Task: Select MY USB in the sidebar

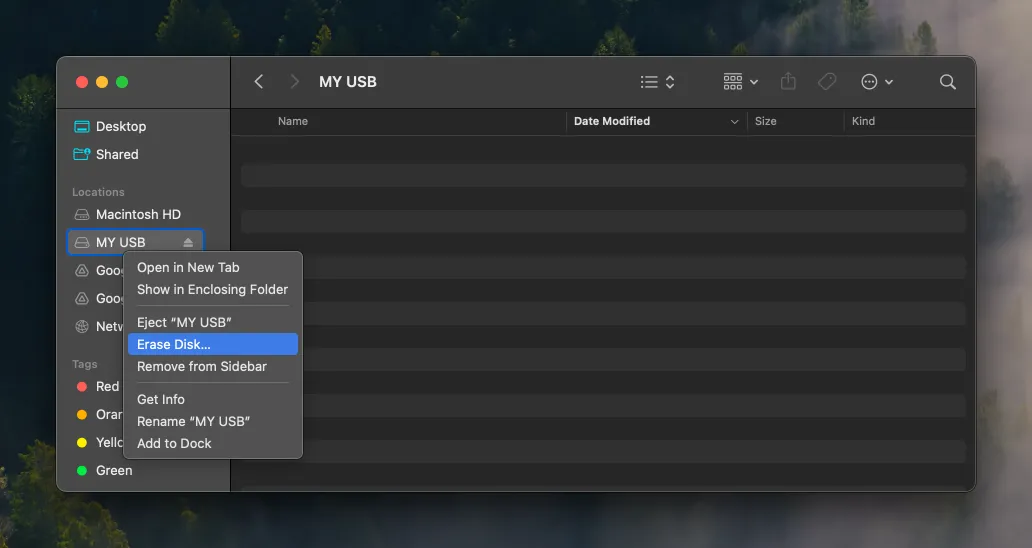Action: (135, 242)
